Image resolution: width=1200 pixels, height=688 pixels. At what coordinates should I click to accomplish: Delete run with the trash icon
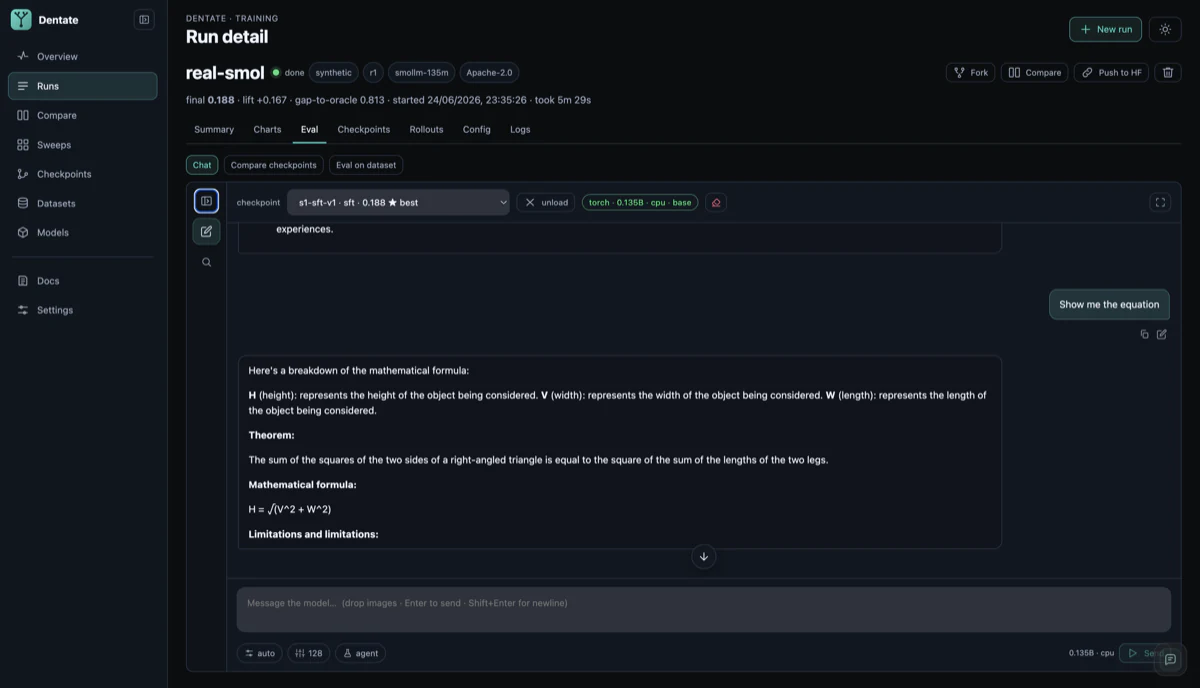coord(1168,73)
